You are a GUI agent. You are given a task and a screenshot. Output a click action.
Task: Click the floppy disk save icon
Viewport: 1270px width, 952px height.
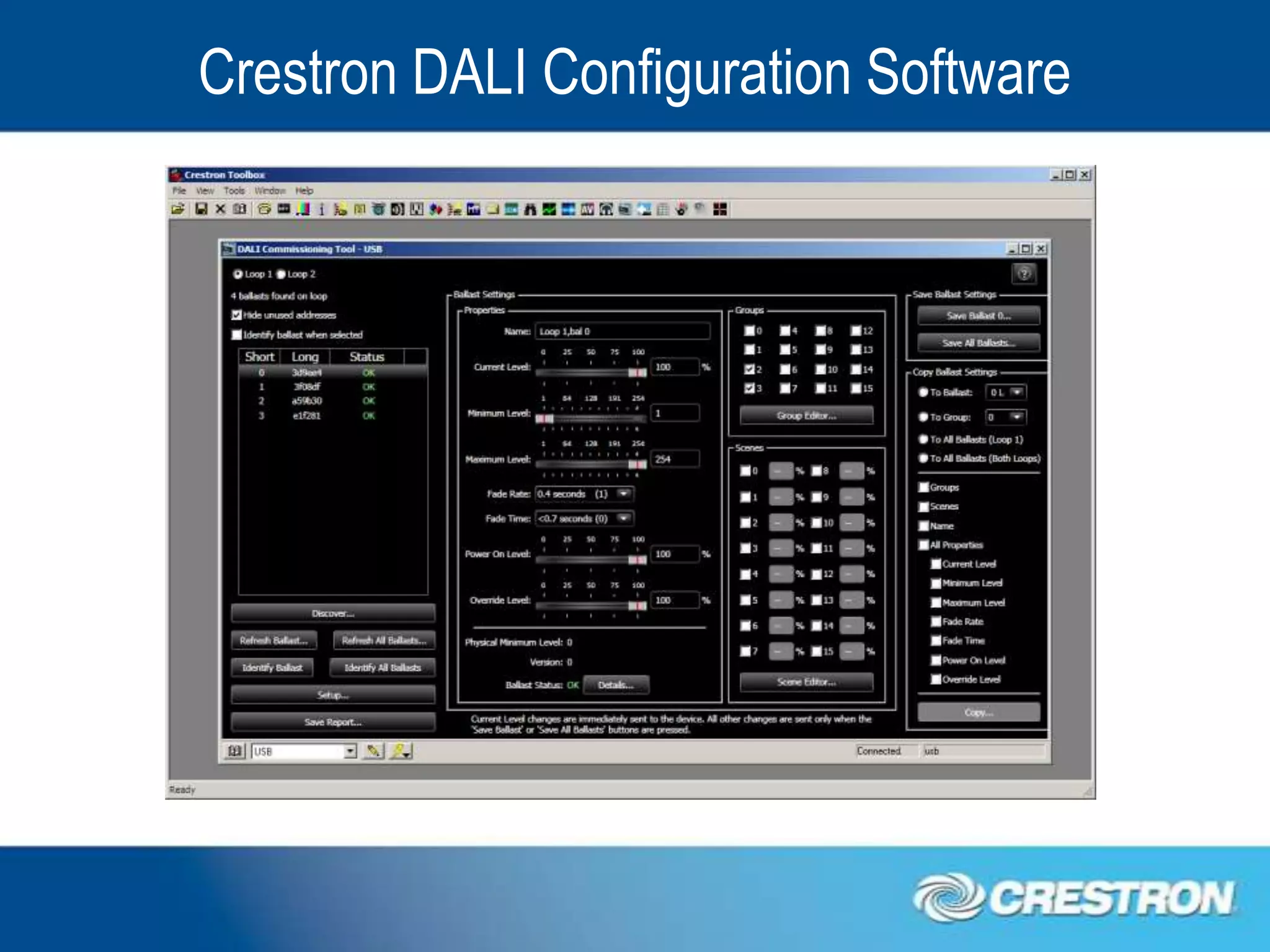201,209
